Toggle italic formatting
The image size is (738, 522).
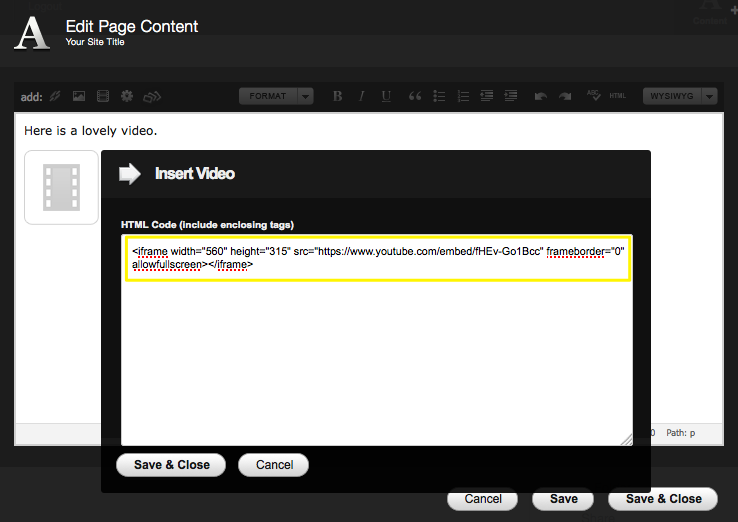pyautogui.click(x=362, y=97)
